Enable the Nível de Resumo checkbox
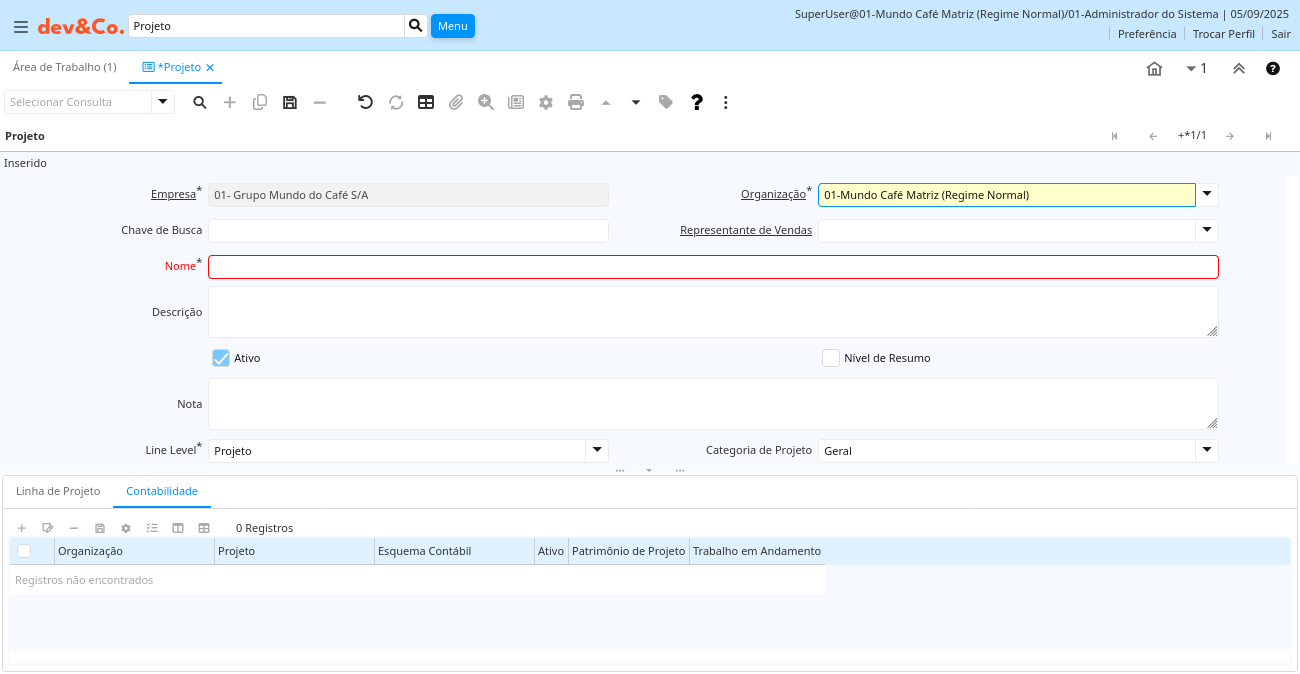1300x674 pixels. click(830, 358)
